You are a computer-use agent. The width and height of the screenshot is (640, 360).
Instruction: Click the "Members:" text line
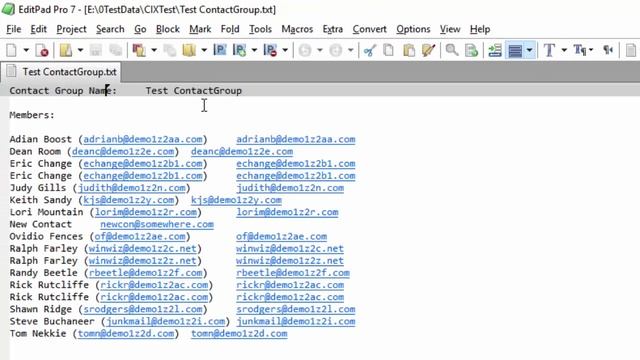tap(32, 115)
